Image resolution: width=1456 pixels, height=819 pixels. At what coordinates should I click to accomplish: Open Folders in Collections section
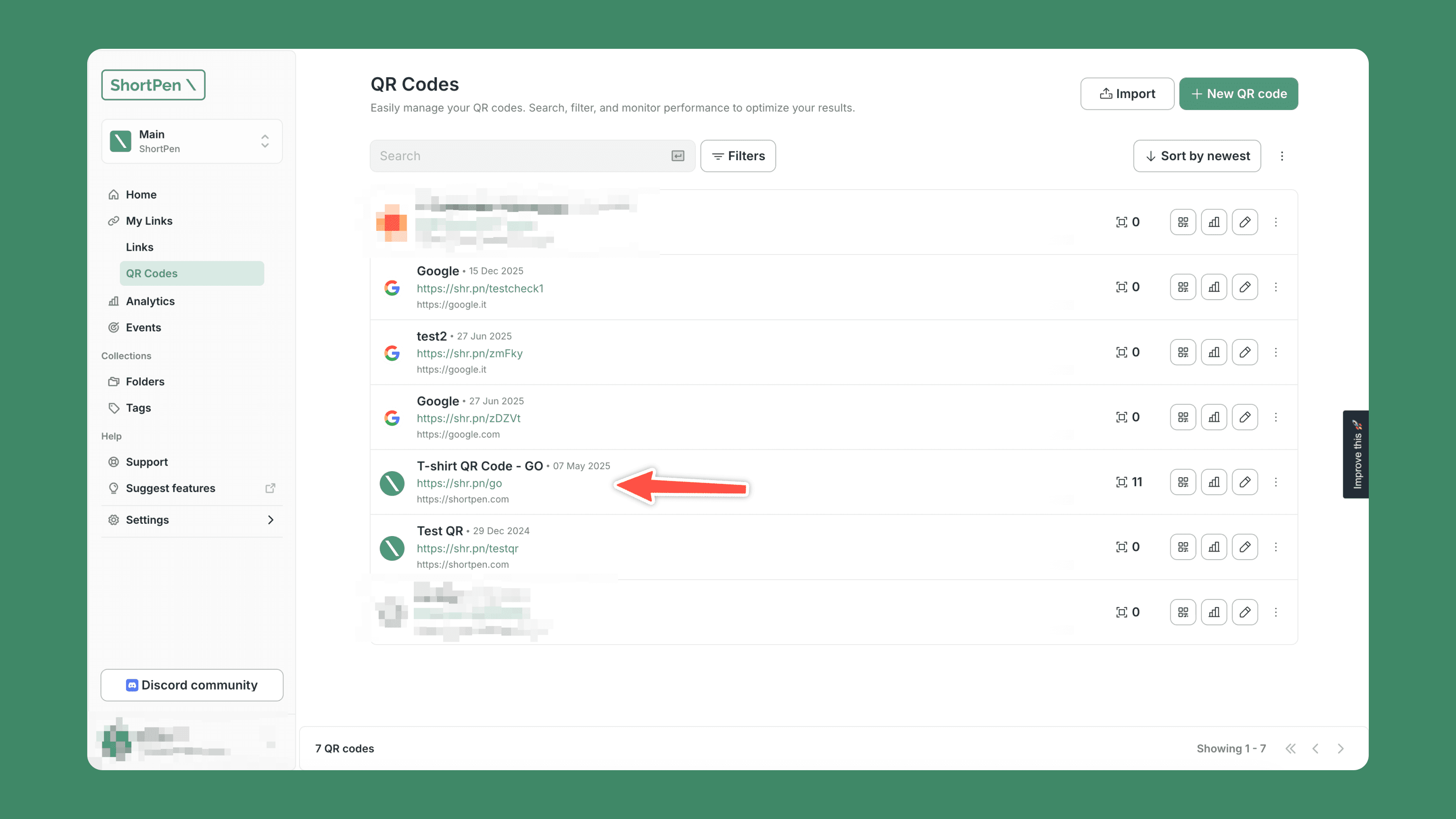point(145,382)
